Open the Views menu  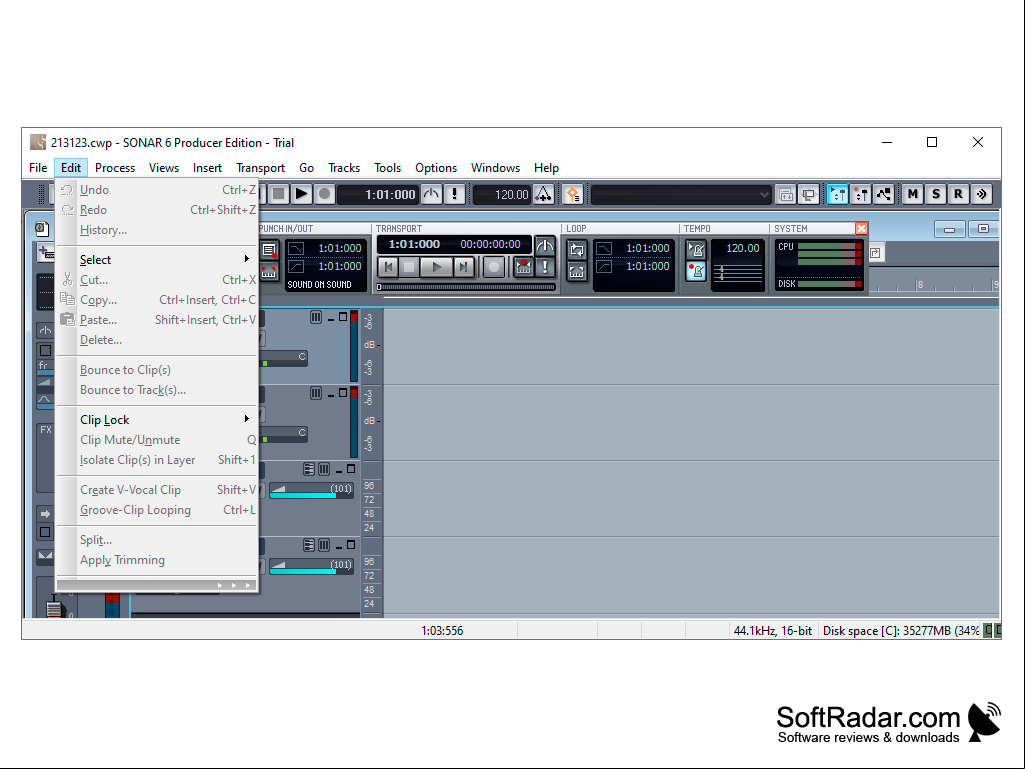tap(163, 168)
